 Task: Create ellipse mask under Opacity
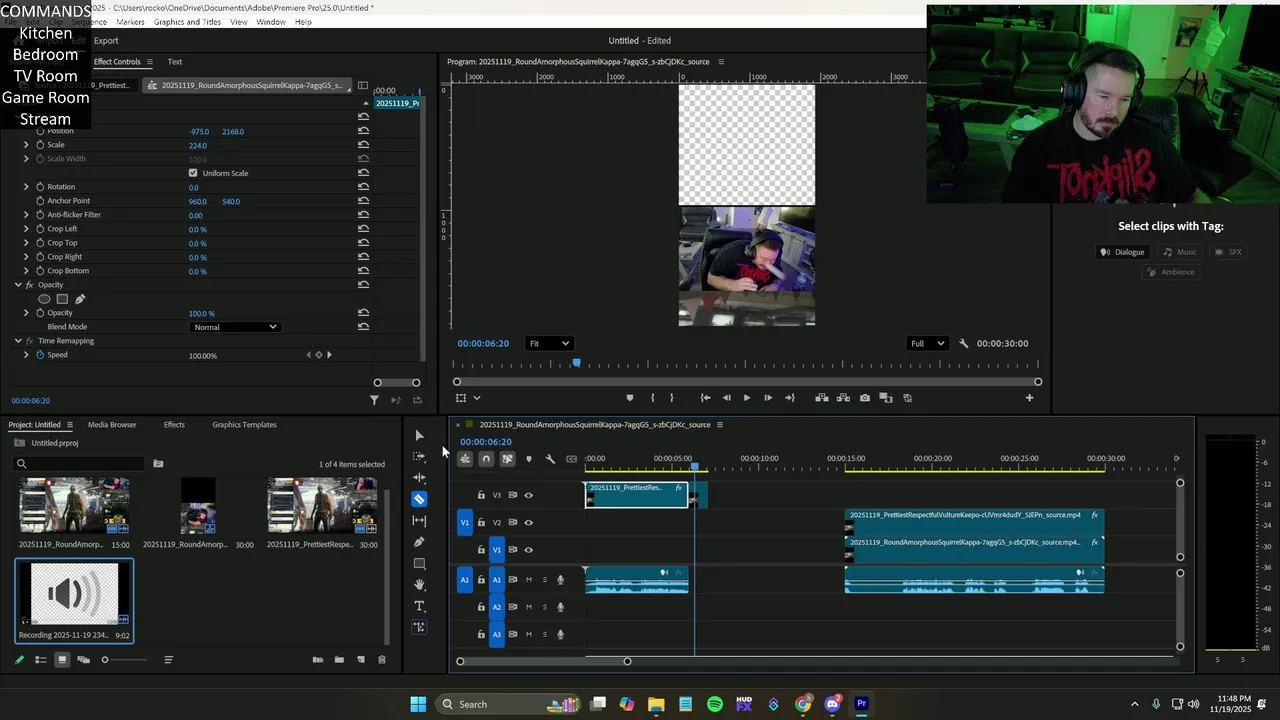click(x=44, y=299)
